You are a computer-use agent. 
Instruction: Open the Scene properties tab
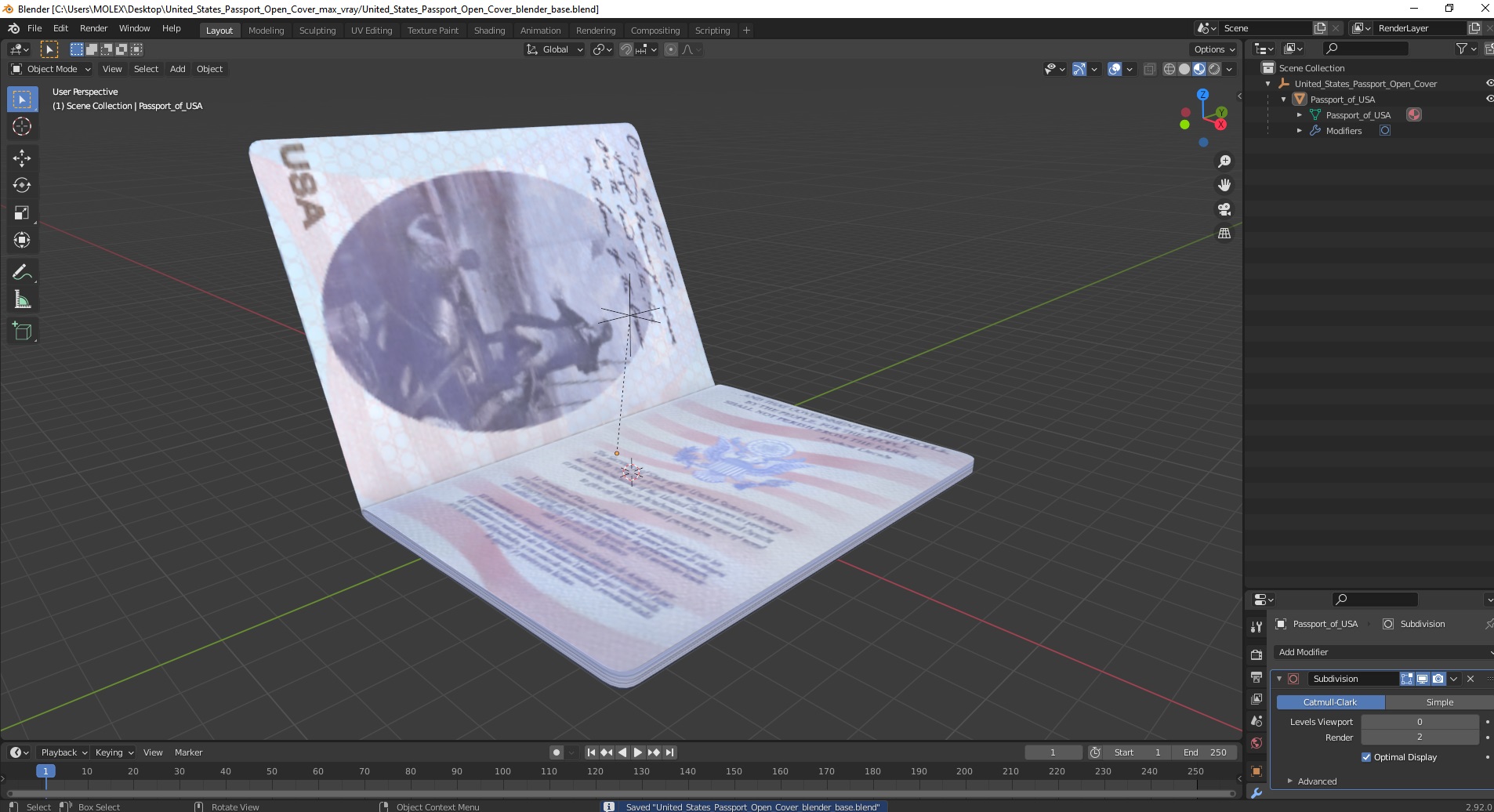(1256, 720)
